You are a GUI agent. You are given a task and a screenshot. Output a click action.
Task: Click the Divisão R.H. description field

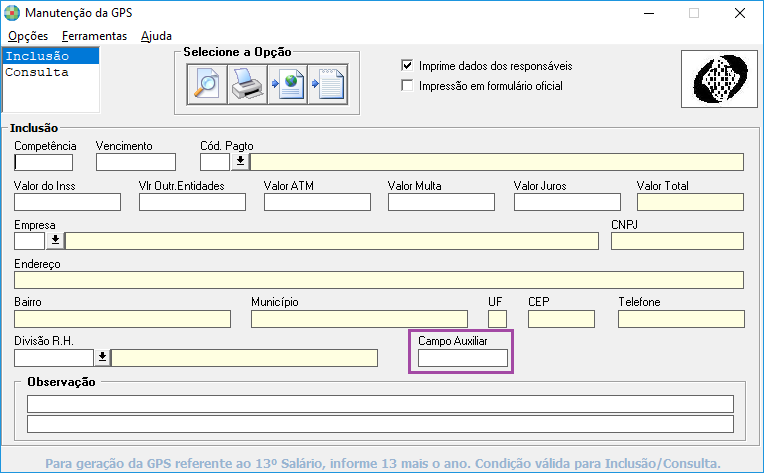pos(245,358)
